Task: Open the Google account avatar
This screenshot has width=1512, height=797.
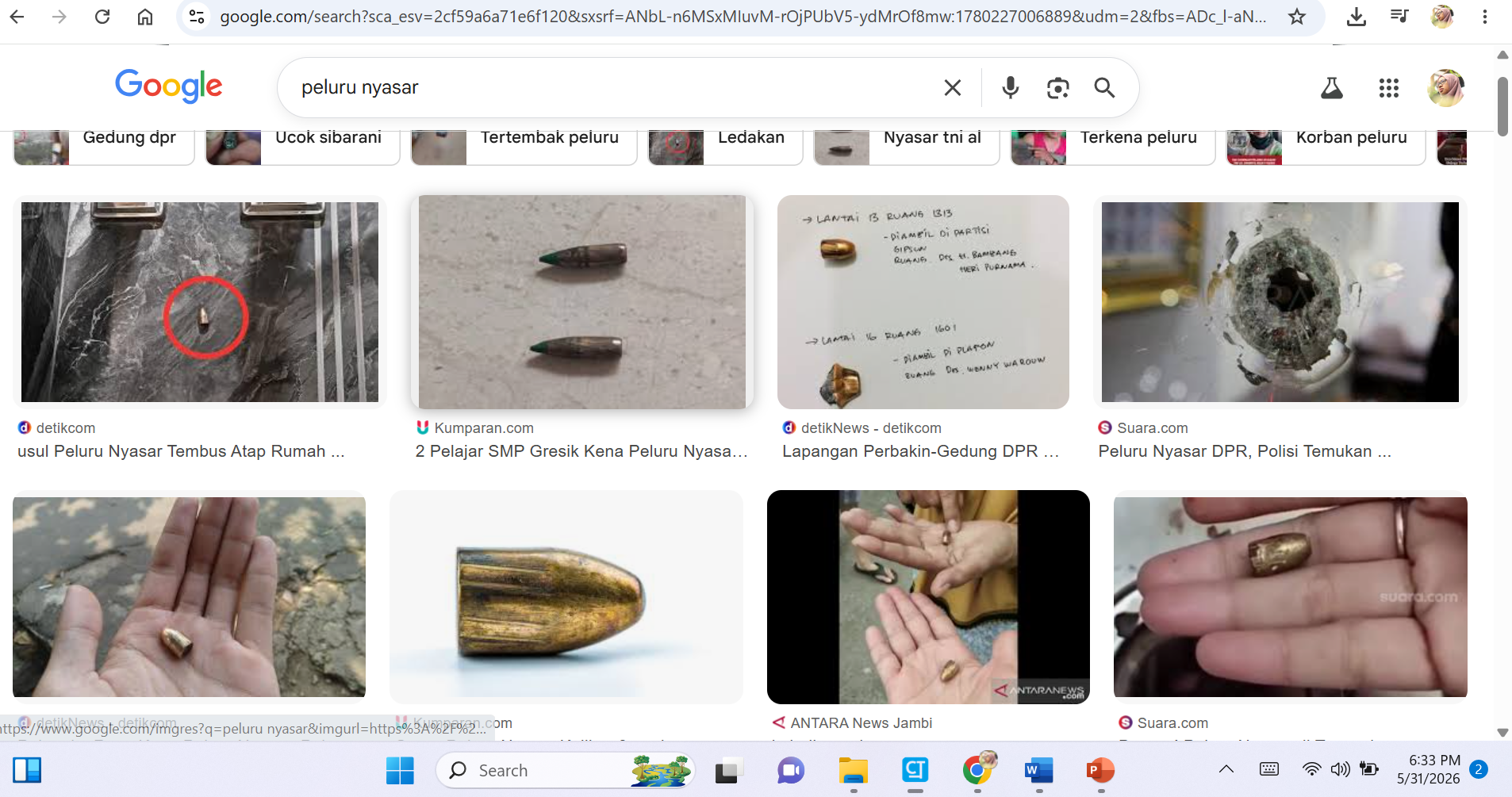Action: [x=1446, y=88]
